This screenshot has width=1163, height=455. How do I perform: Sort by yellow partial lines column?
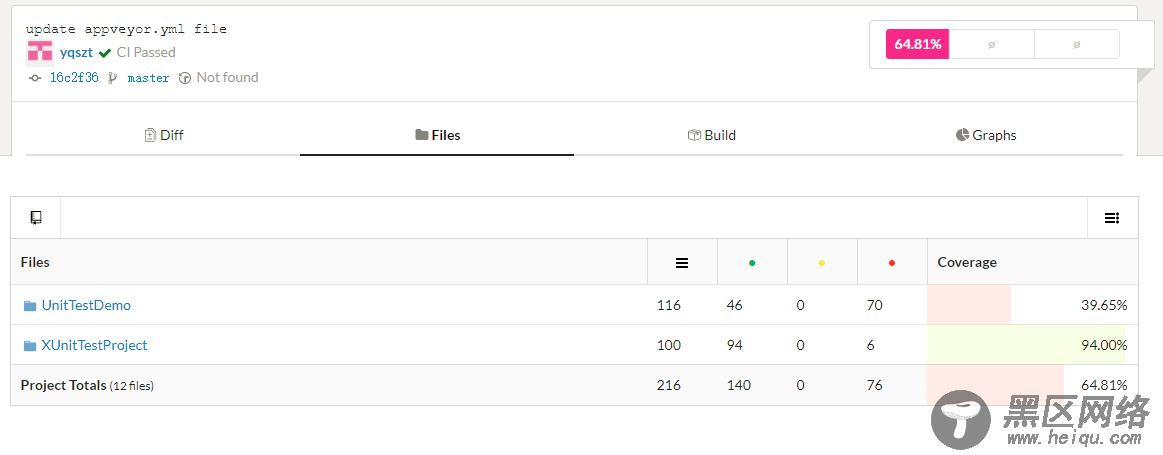(821, 262)
